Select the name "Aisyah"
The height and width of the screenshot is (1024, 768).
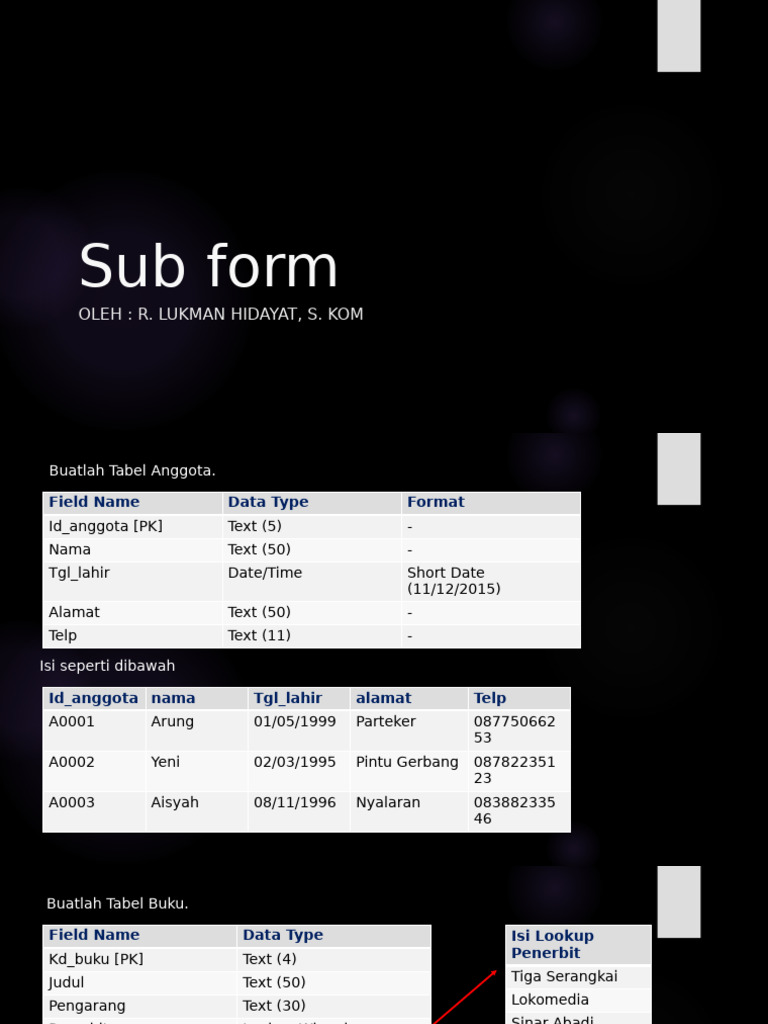point(174,803)
